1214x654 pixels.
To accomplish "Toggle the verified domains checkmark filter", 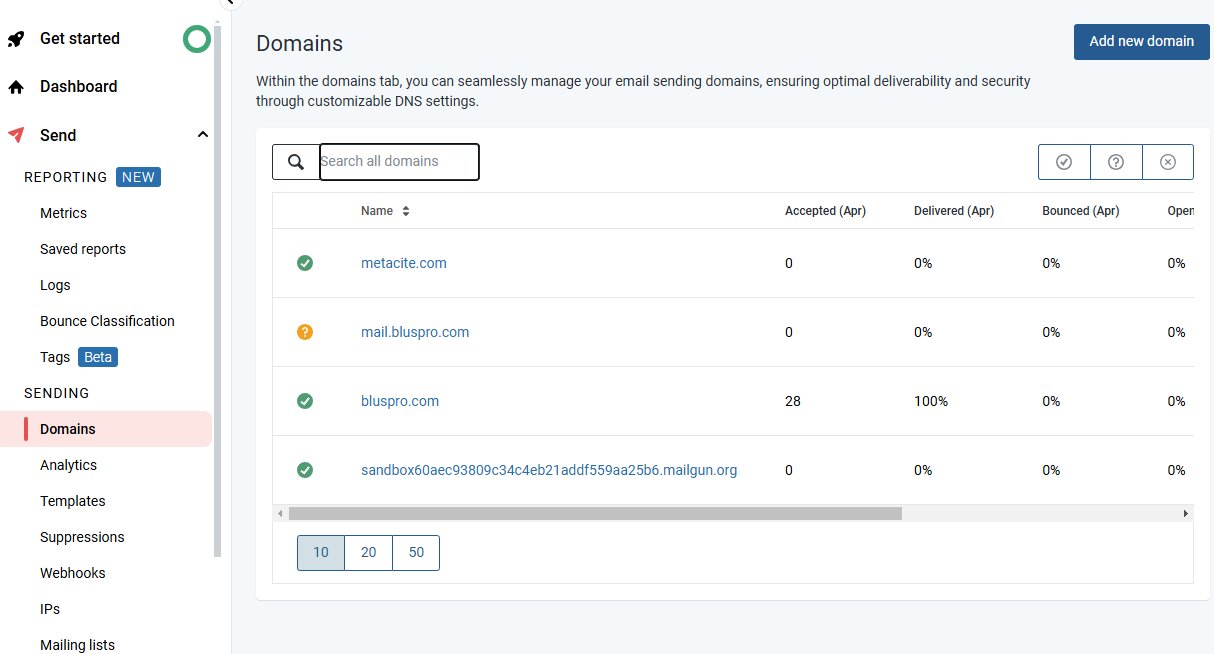I will (x=1064, y=162).
